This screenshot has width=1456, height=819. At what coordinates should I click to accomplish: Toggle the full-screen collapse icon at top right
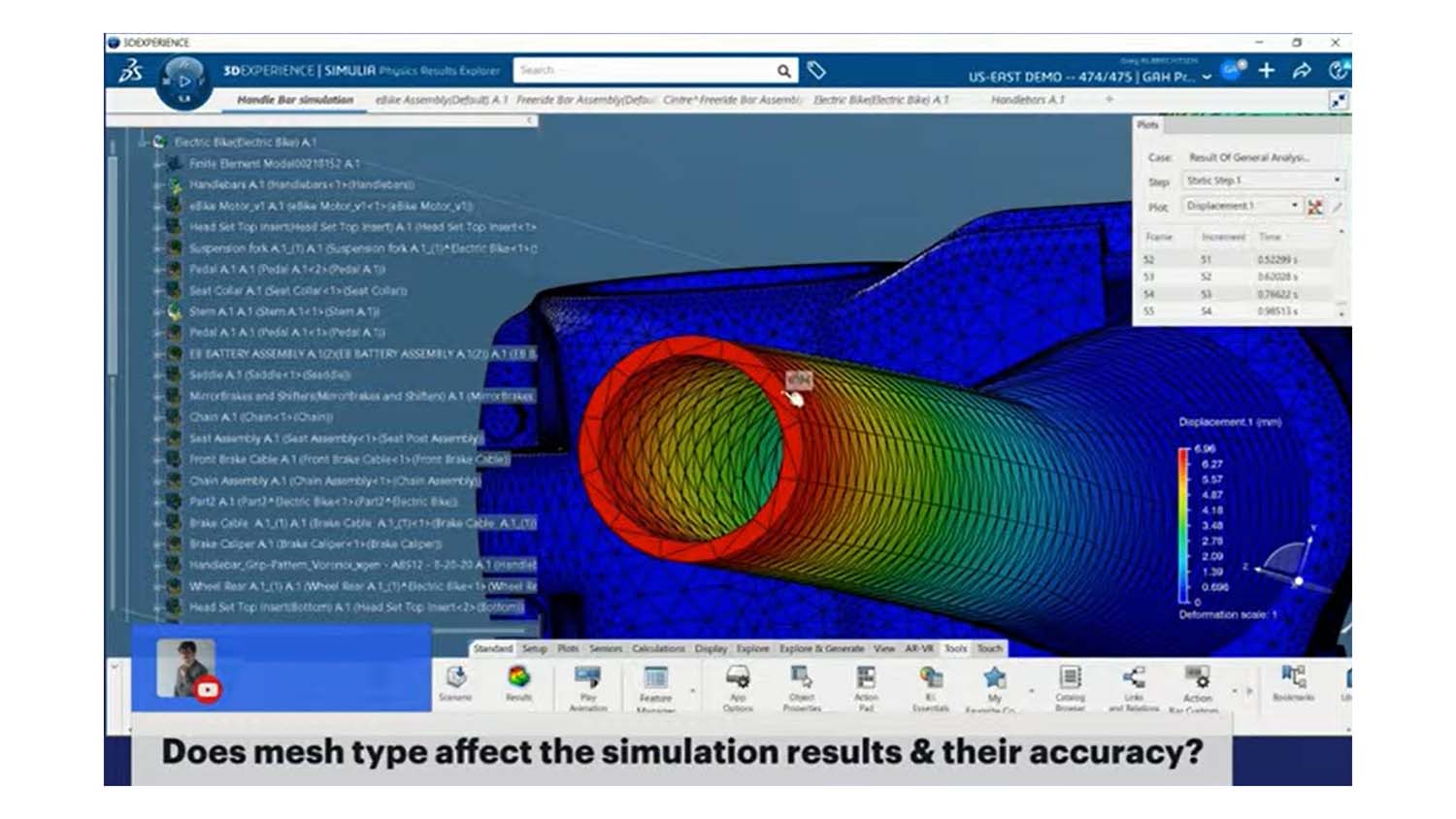(x=1339, y=101)
